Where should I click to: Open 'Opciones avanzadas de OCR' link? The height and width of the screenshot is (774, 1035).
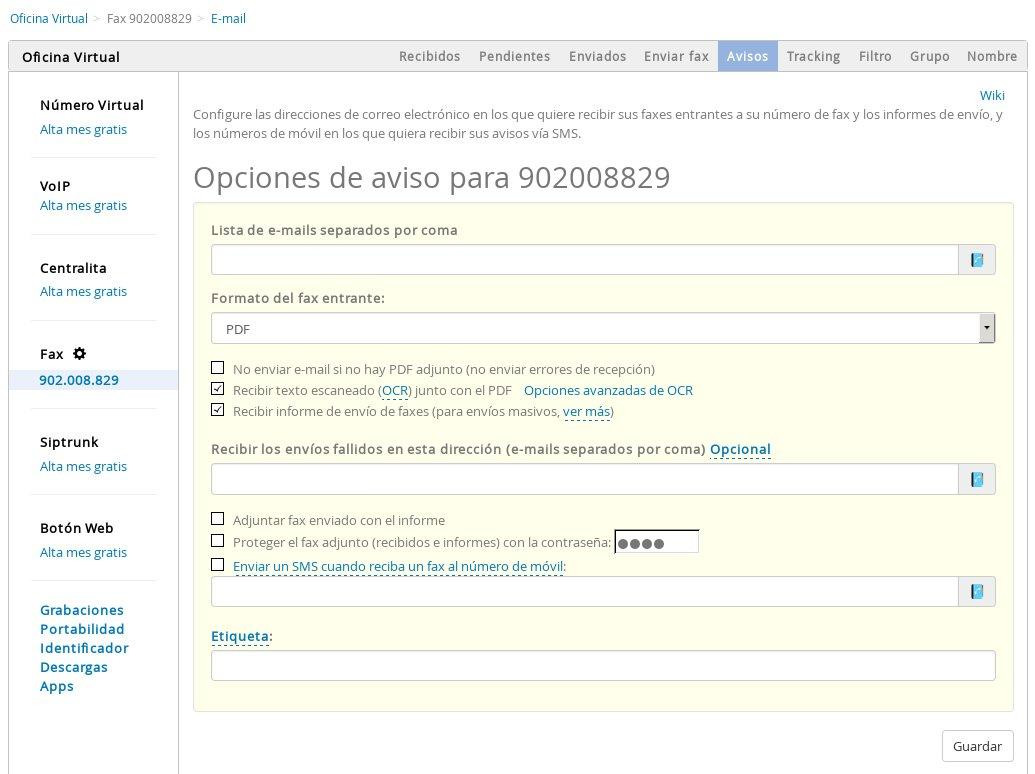point(608,390)
